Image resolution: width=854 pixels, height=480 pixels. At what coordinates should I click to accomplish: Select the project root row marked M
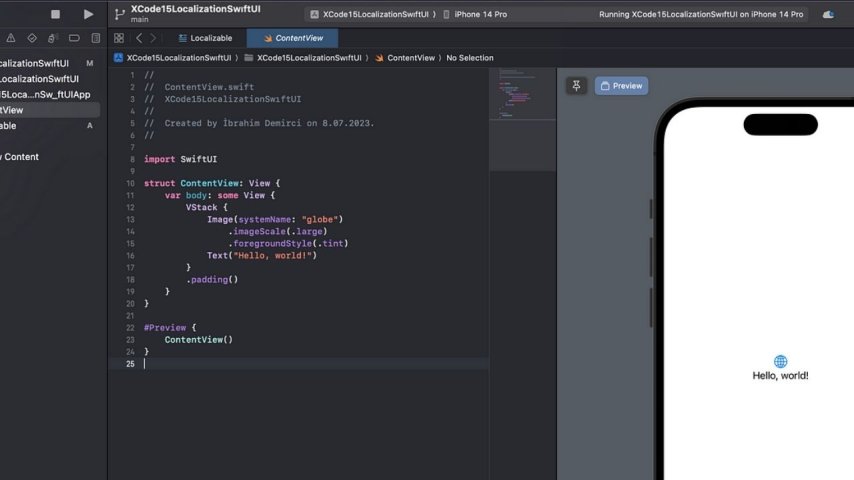pos(48,63)
